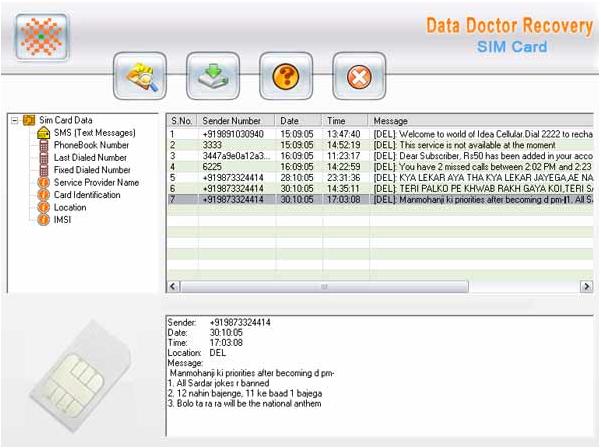The image size is (601, 448).
Task: Click the SIM card preview image
Action: tap(78, 370)
